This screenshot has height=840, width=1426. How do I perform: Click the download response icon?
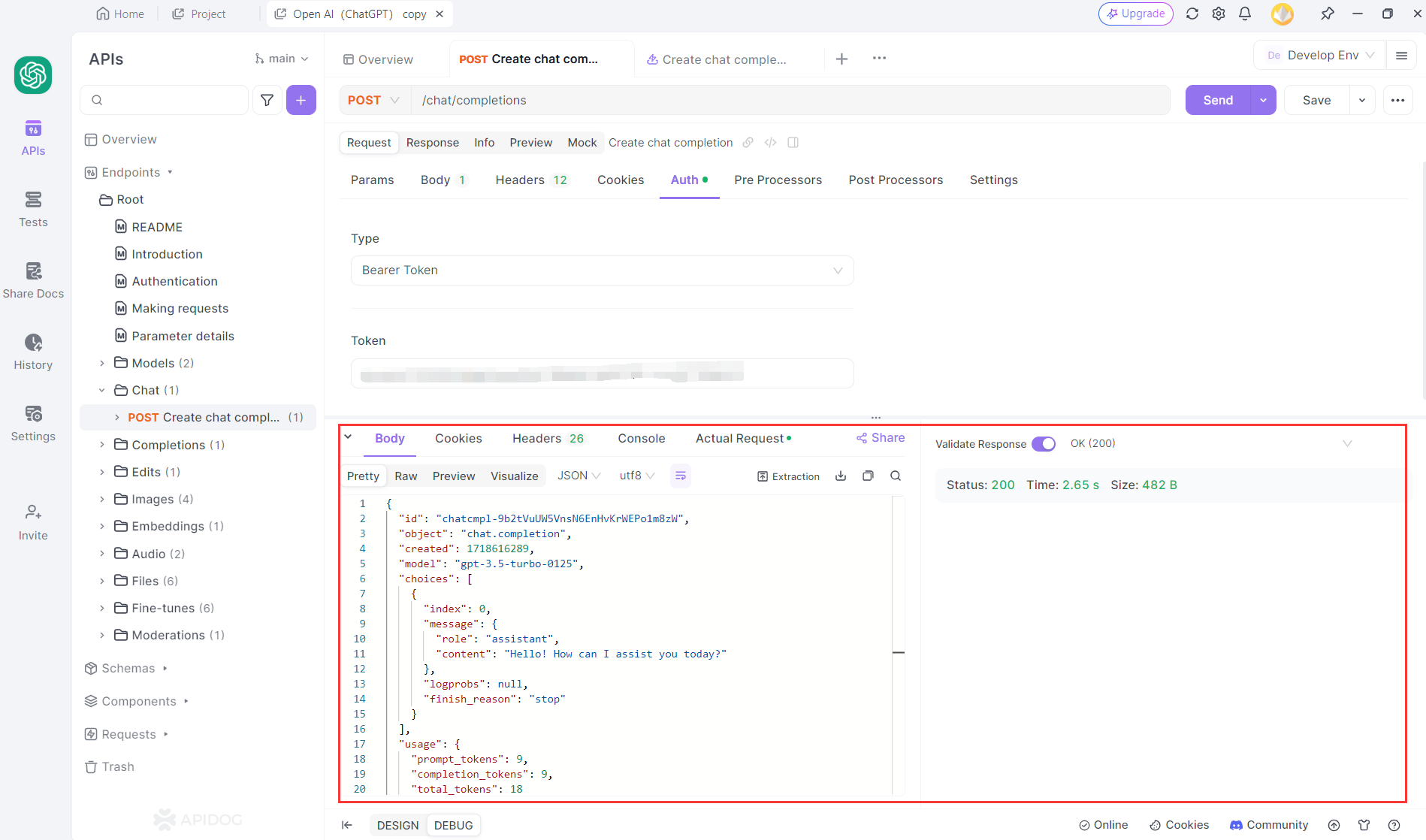pos(841,476)
